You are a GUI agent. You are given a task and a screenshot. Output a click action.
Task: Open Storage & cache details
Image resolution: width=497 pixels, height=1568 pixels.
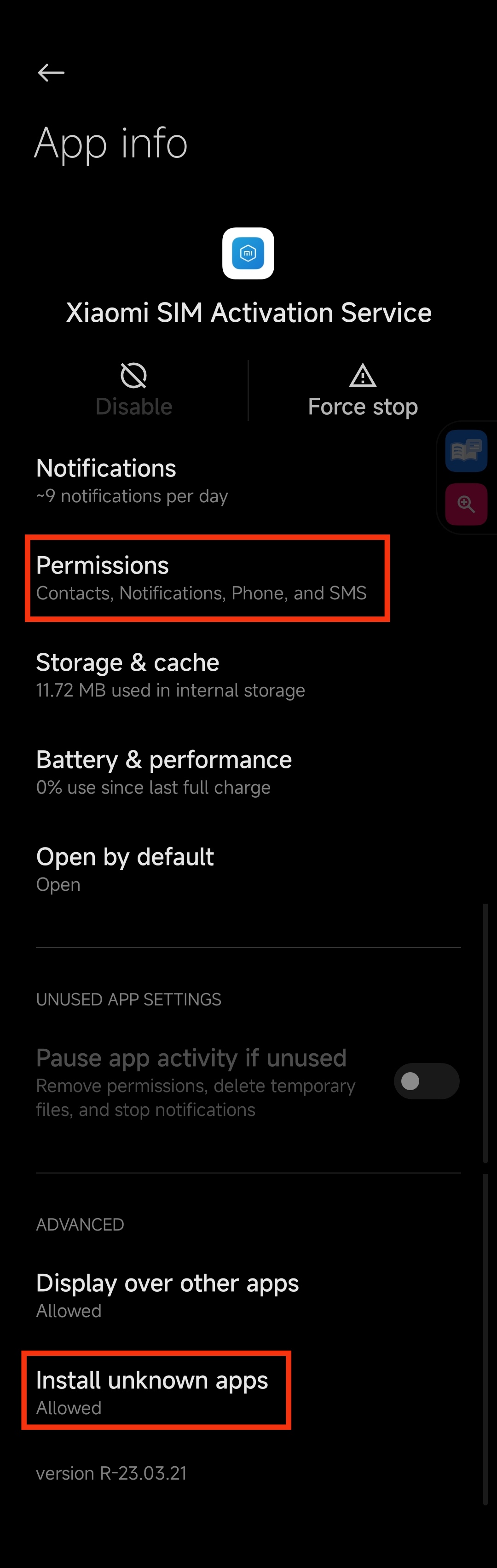click(x=248, y=676)
